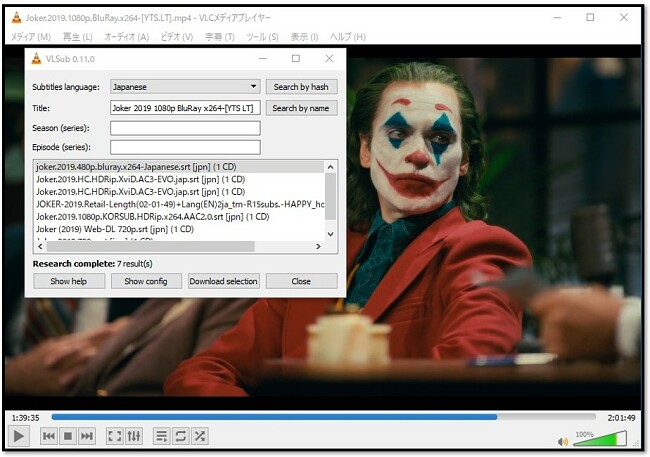
Task: Toggle loop repeat mode
Action: [x=180, y=436]
